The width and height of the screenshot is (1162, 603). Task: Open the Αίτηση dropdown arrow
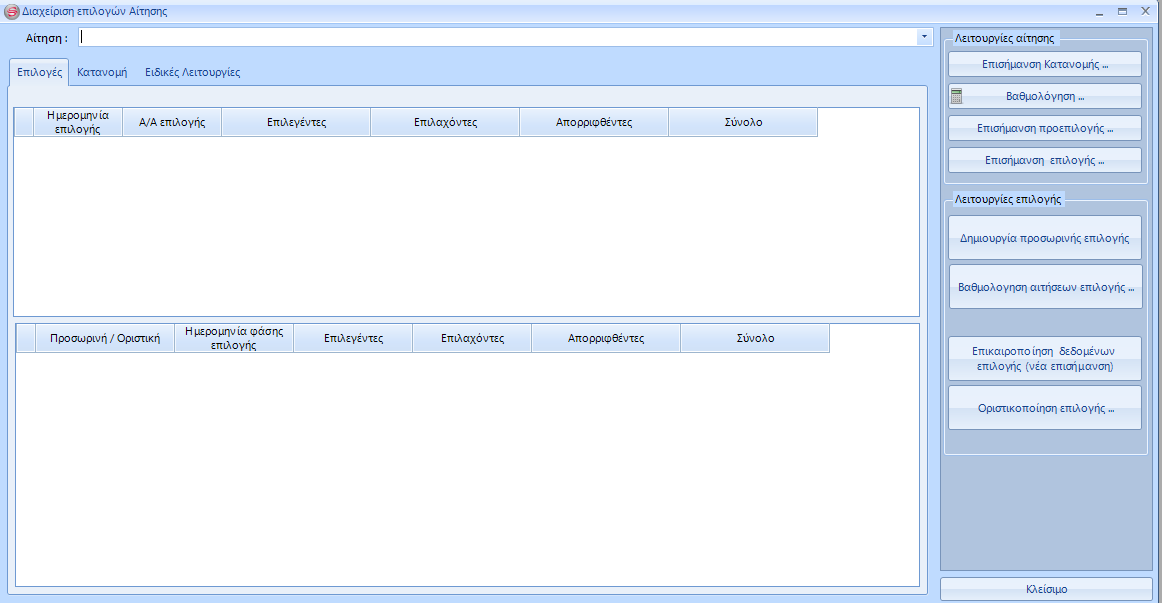[923, 37]
